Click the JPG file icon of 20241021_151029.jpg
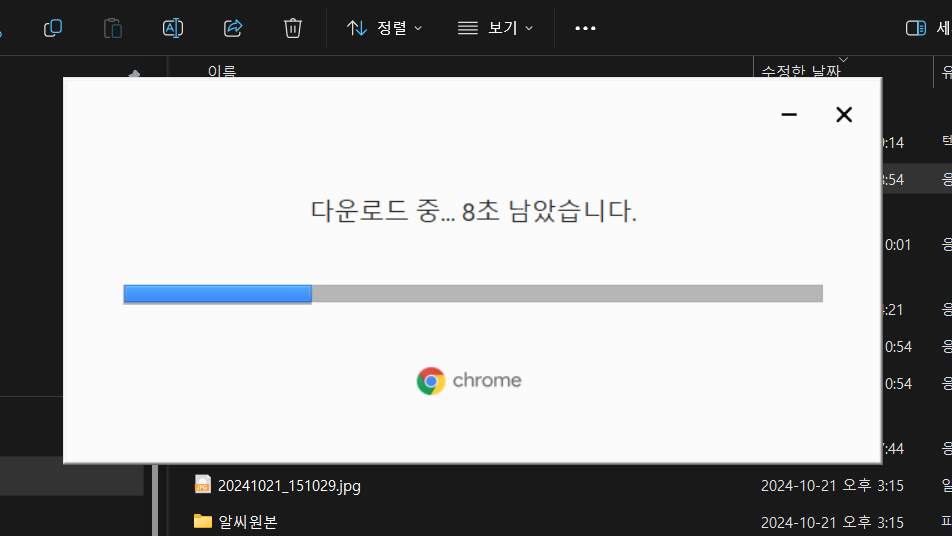The height and width of the screenshot is (536, 952). tap(202, 484)
